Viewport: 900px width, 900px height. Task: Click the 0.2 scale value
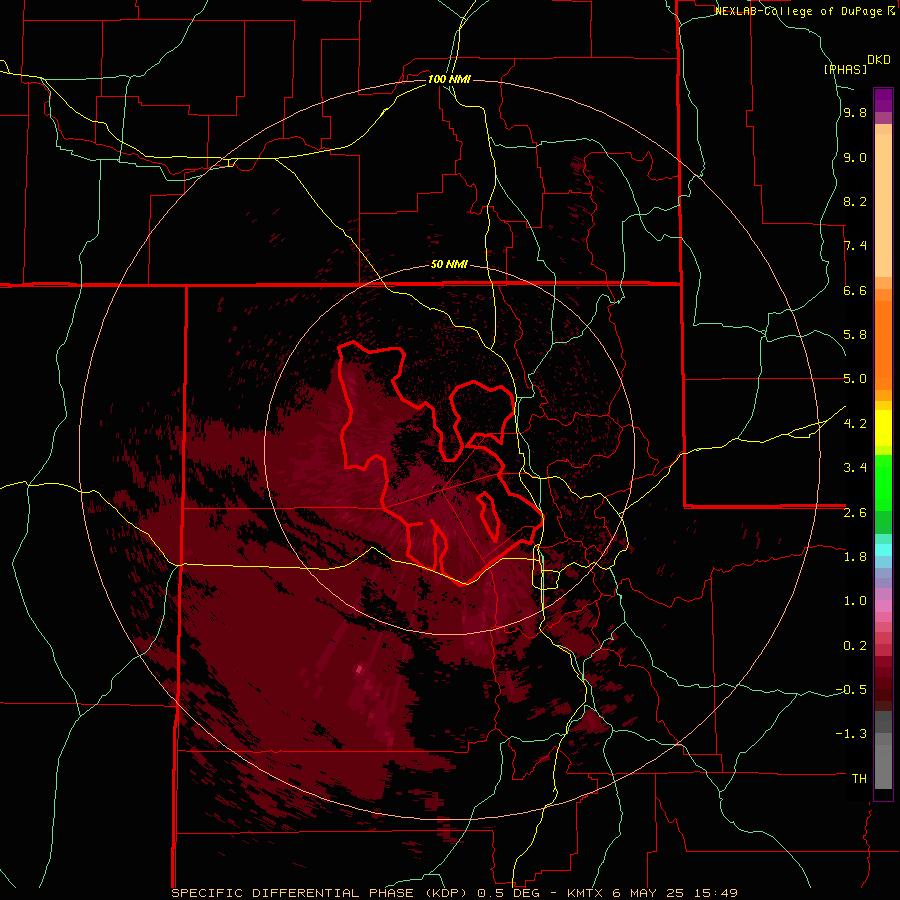[855, 646]
